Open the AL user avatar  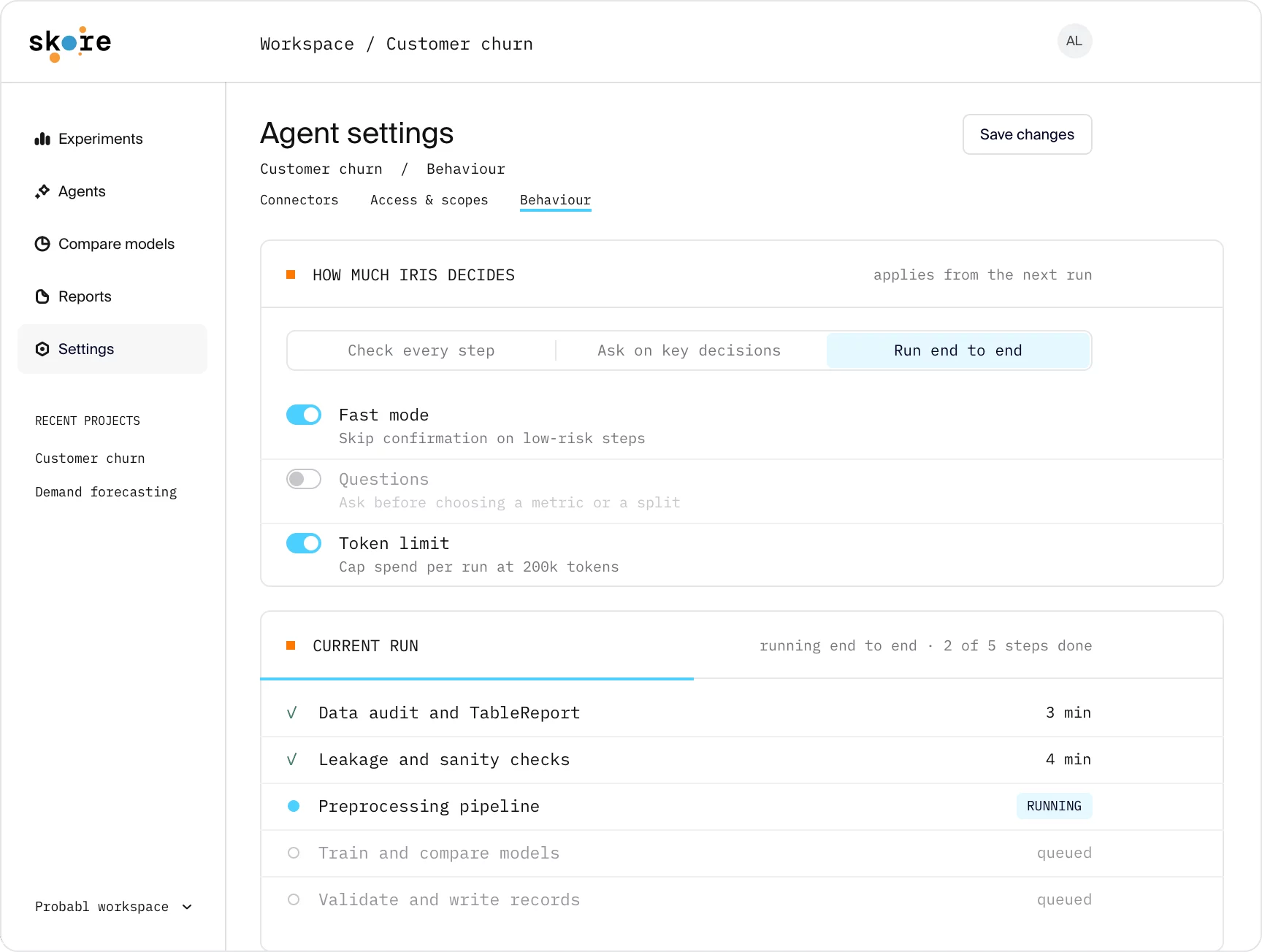pos(1074,41)
